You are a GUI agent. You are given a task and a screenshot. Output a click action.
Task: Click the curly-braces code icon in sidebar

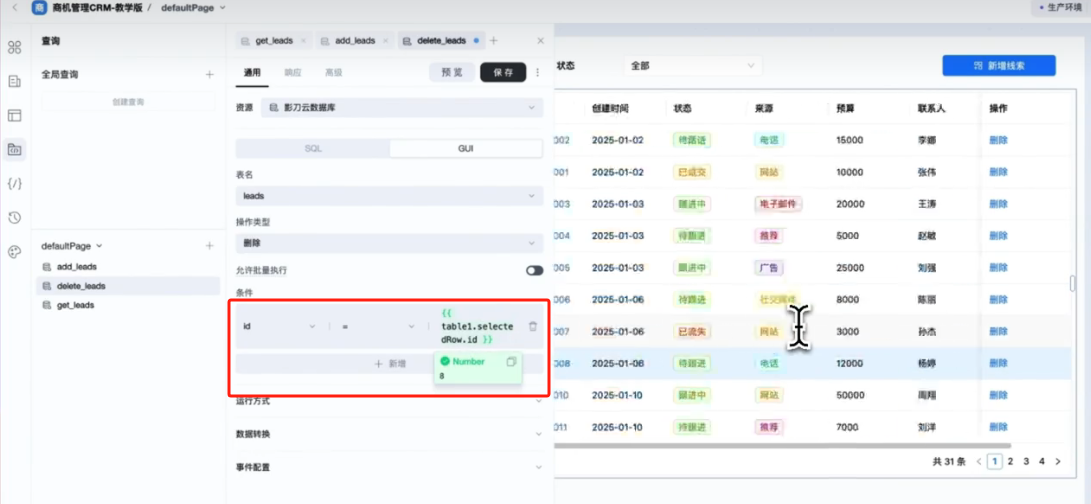click(x=14, y=183)
